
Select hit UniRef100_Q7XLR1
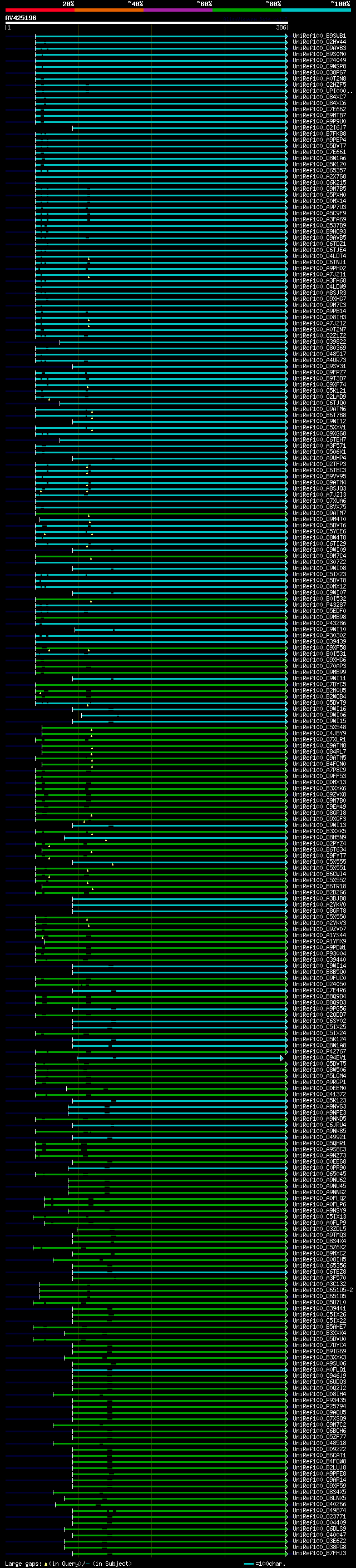tap(319, 740)
